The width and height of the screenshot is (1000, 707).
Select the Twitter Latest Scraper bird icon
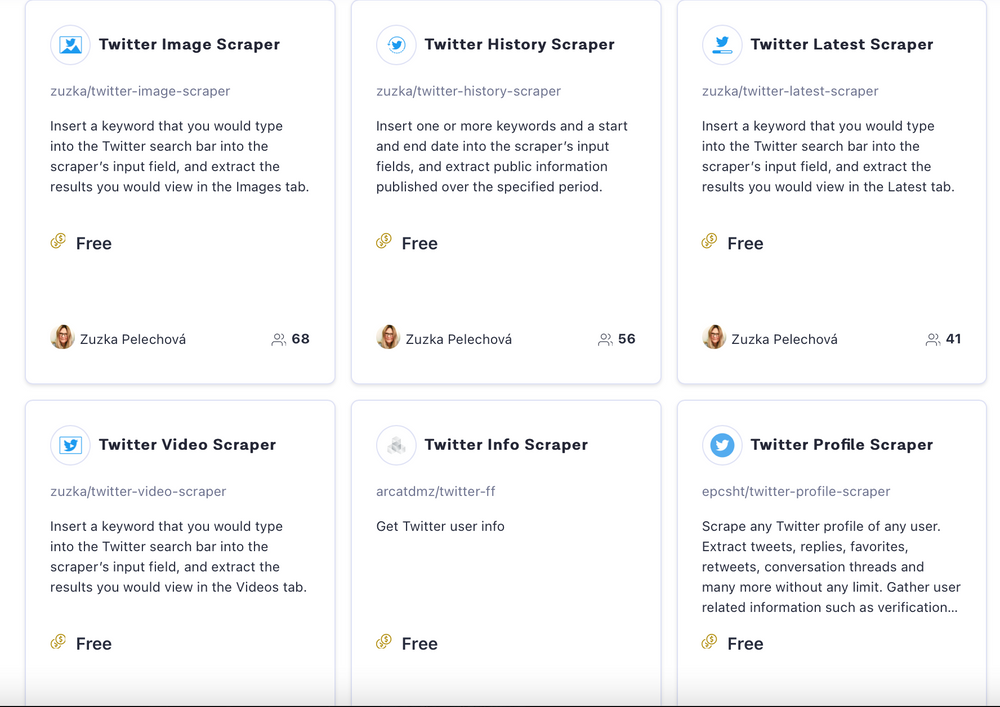(722, 45)
